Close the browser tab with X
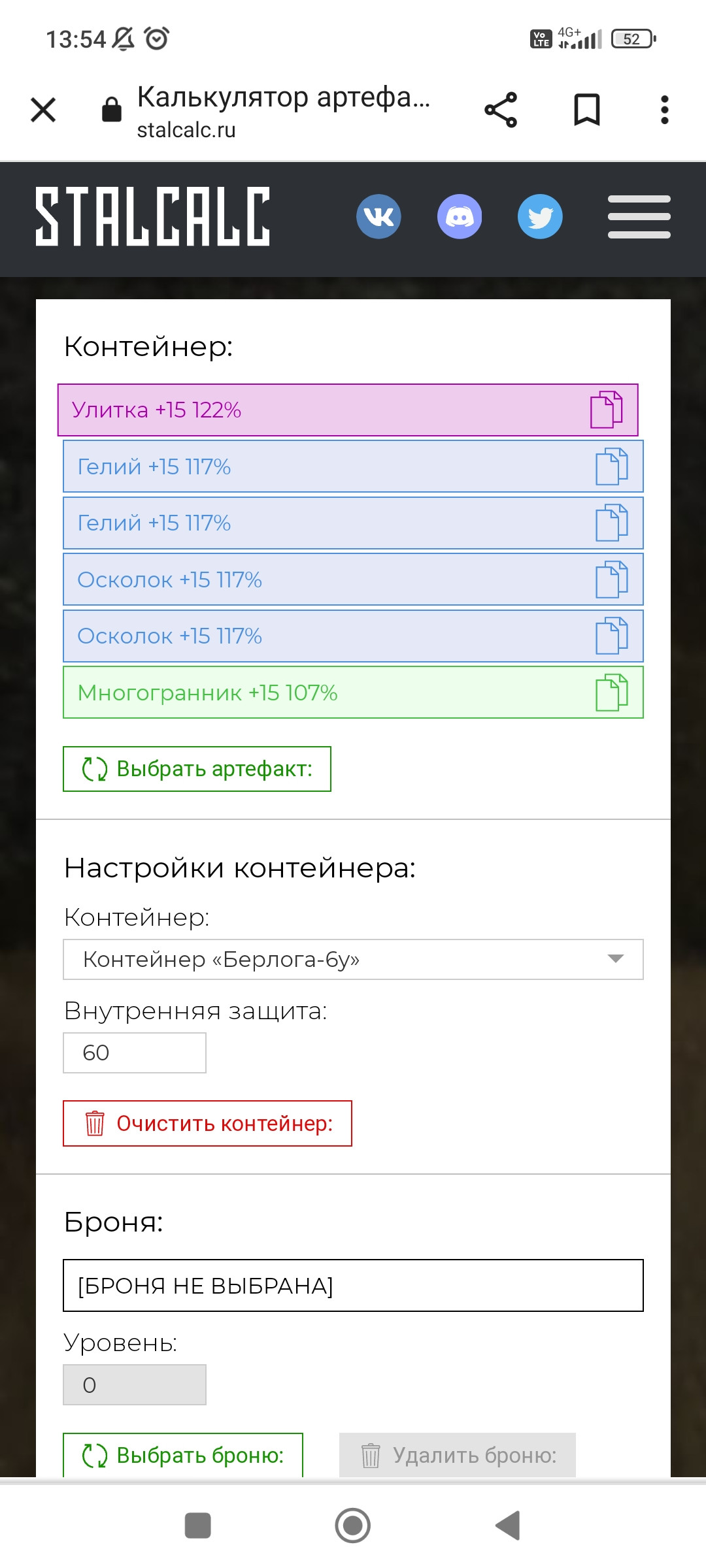 pyautogui.click(x=43, y=110)
